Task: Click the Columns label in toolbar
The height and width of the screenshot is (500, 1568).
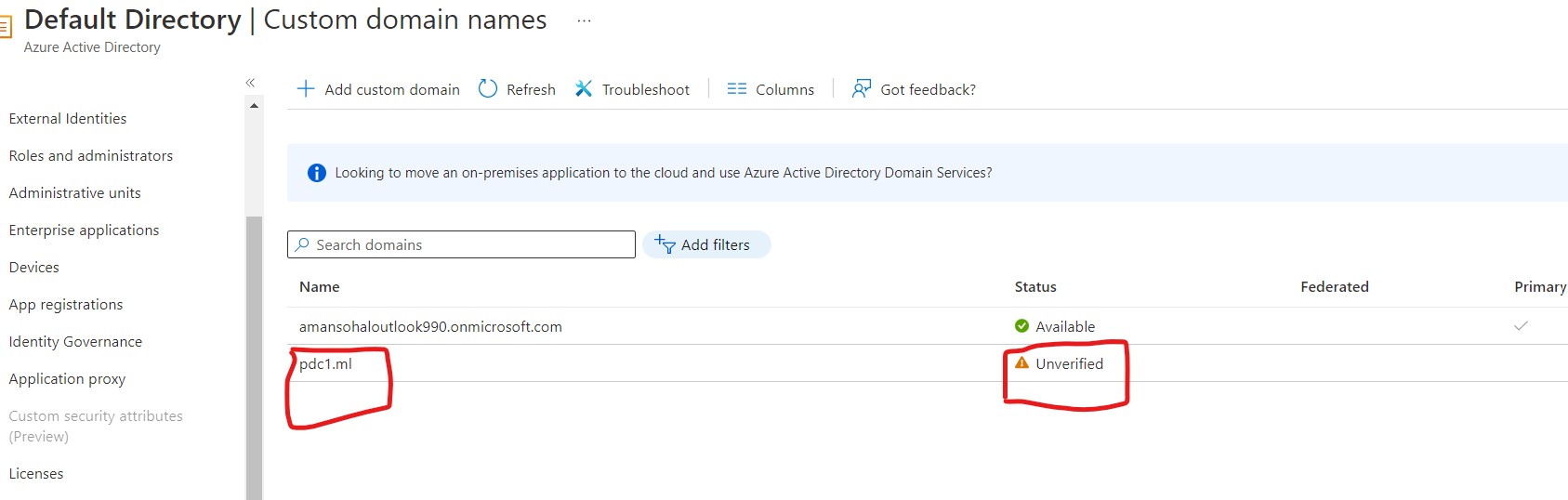Action: pos(784,90)
